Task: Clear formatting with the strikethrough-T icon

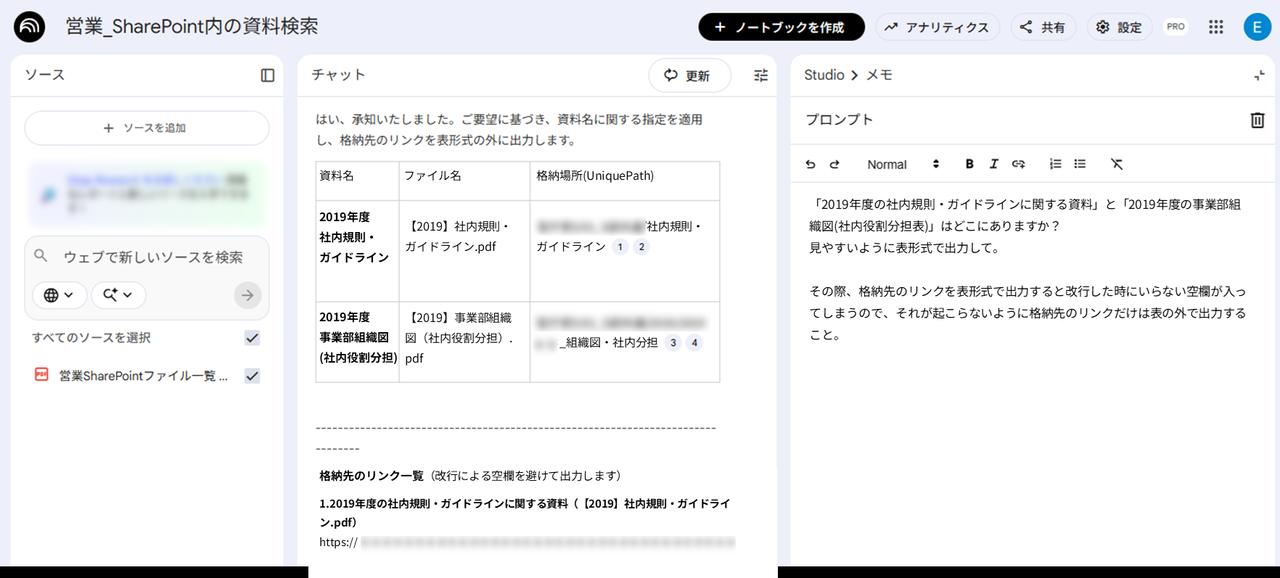Action: click(x=1117, y=164)
